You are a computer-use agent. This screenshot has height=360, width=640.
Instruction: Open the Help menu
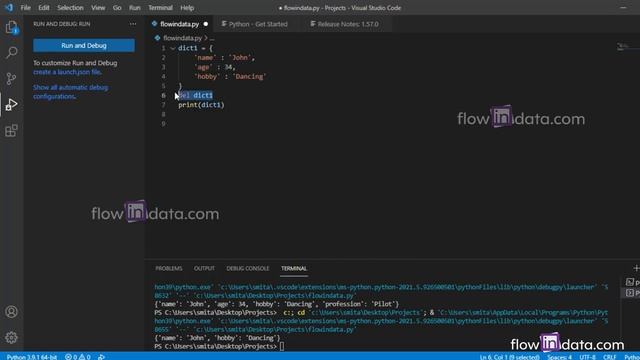pyautogui.click(x=187, y=8)
